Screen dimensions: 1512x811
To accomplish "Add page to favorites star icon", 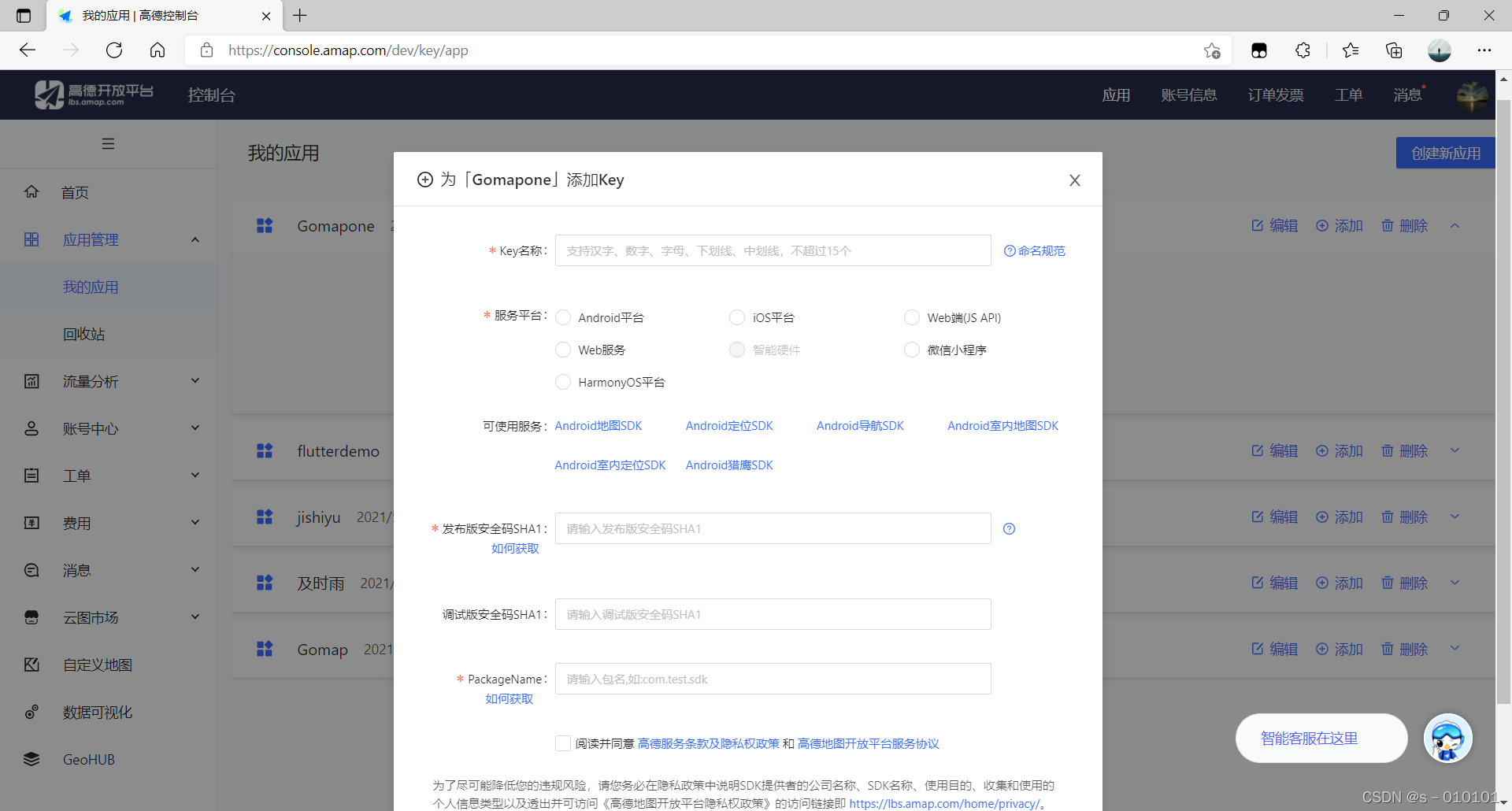I will (x=1212, y=50).
